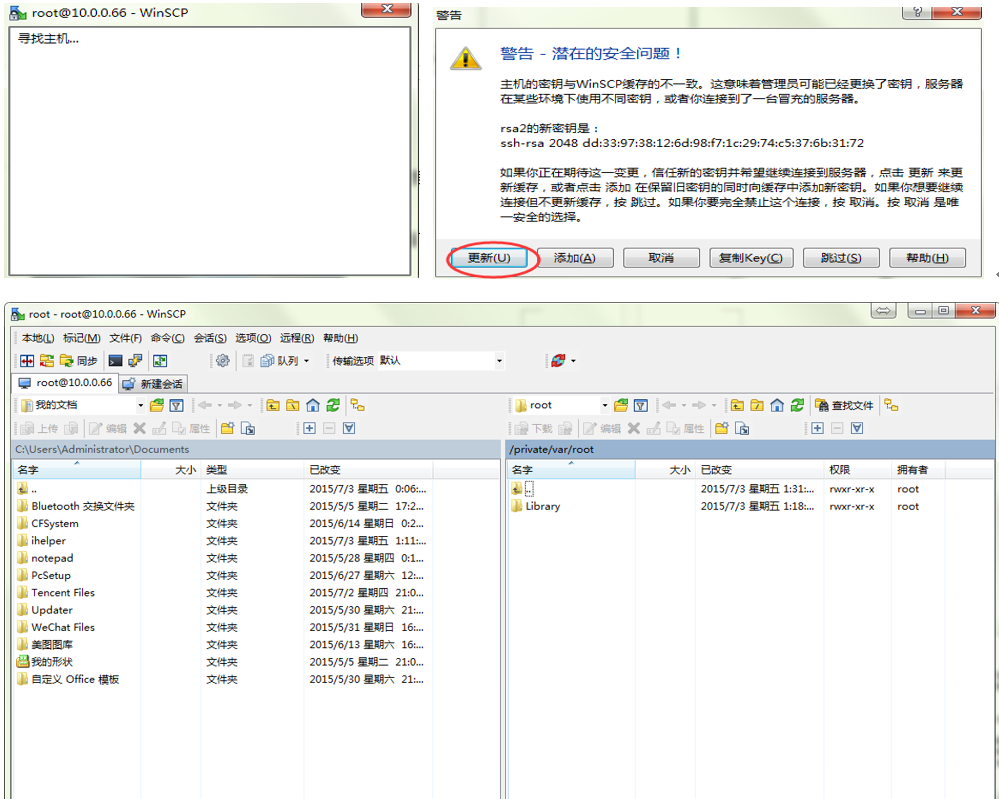The height and width of the screenshot is (799, 999).
Task: Open the 标记(M) menu
Action: [x=82, y=338]
